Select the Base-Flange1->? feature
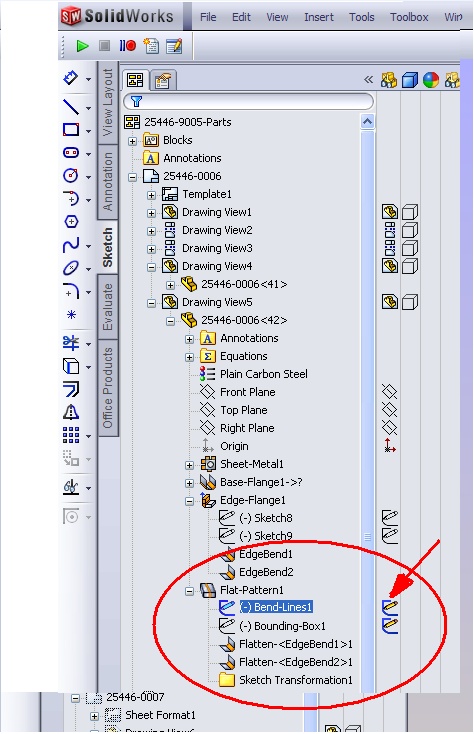 pyautogui.click(x=261, y=482)
